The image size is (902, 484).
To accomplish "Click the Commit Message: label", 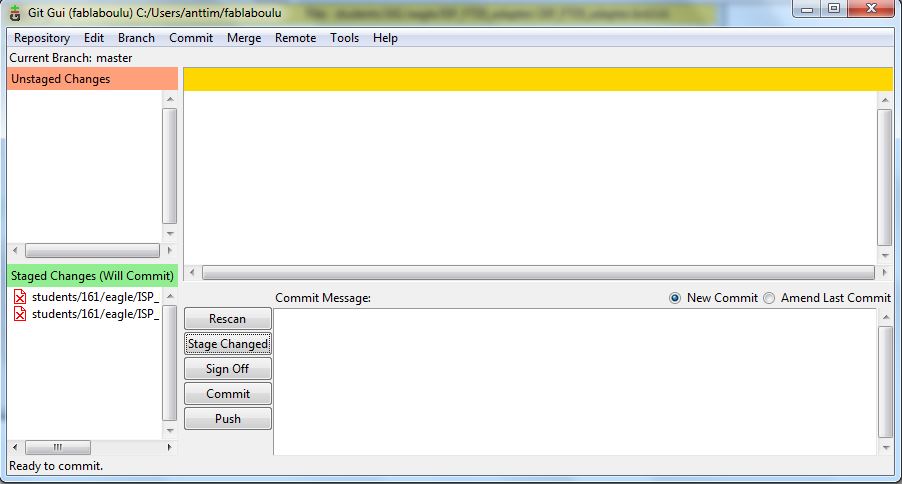I will point(323,298).
